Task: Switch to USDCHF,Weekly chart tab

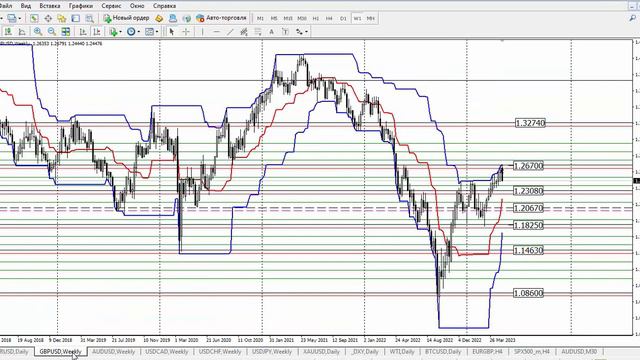Action: tap(220, 351)
